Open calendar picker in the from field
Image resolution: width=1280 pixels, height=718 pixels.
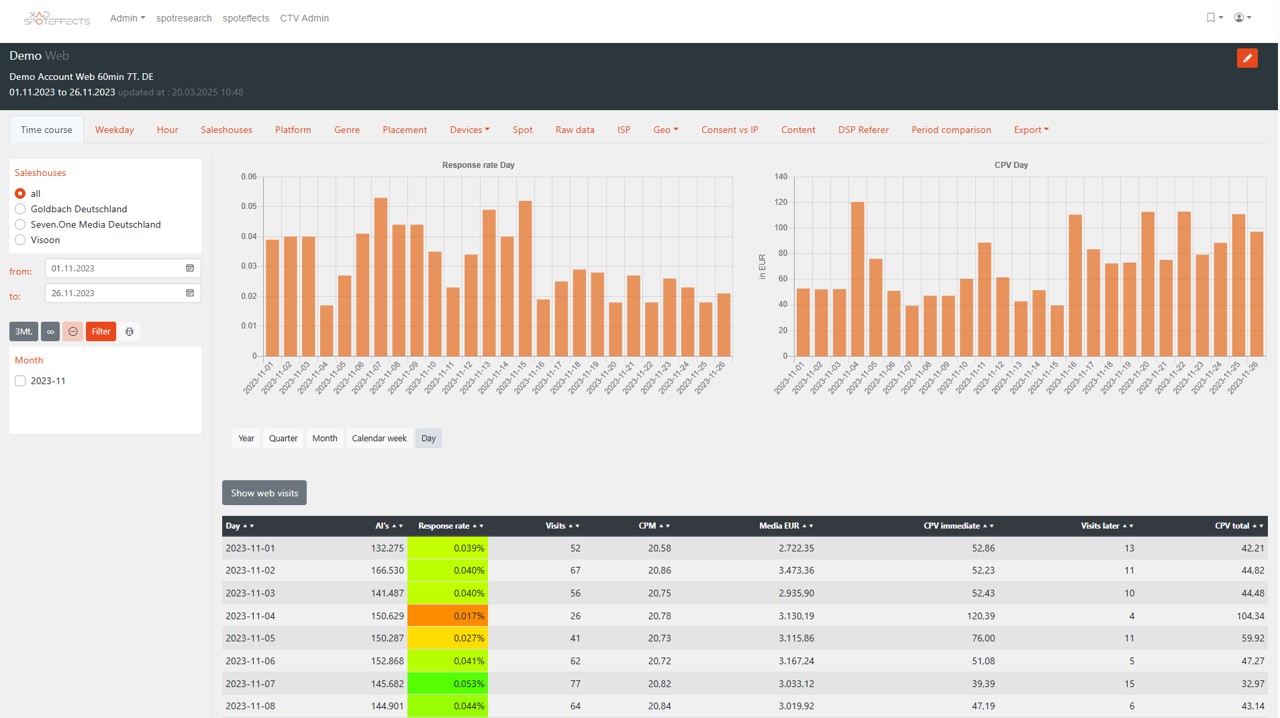click(190, 268)
